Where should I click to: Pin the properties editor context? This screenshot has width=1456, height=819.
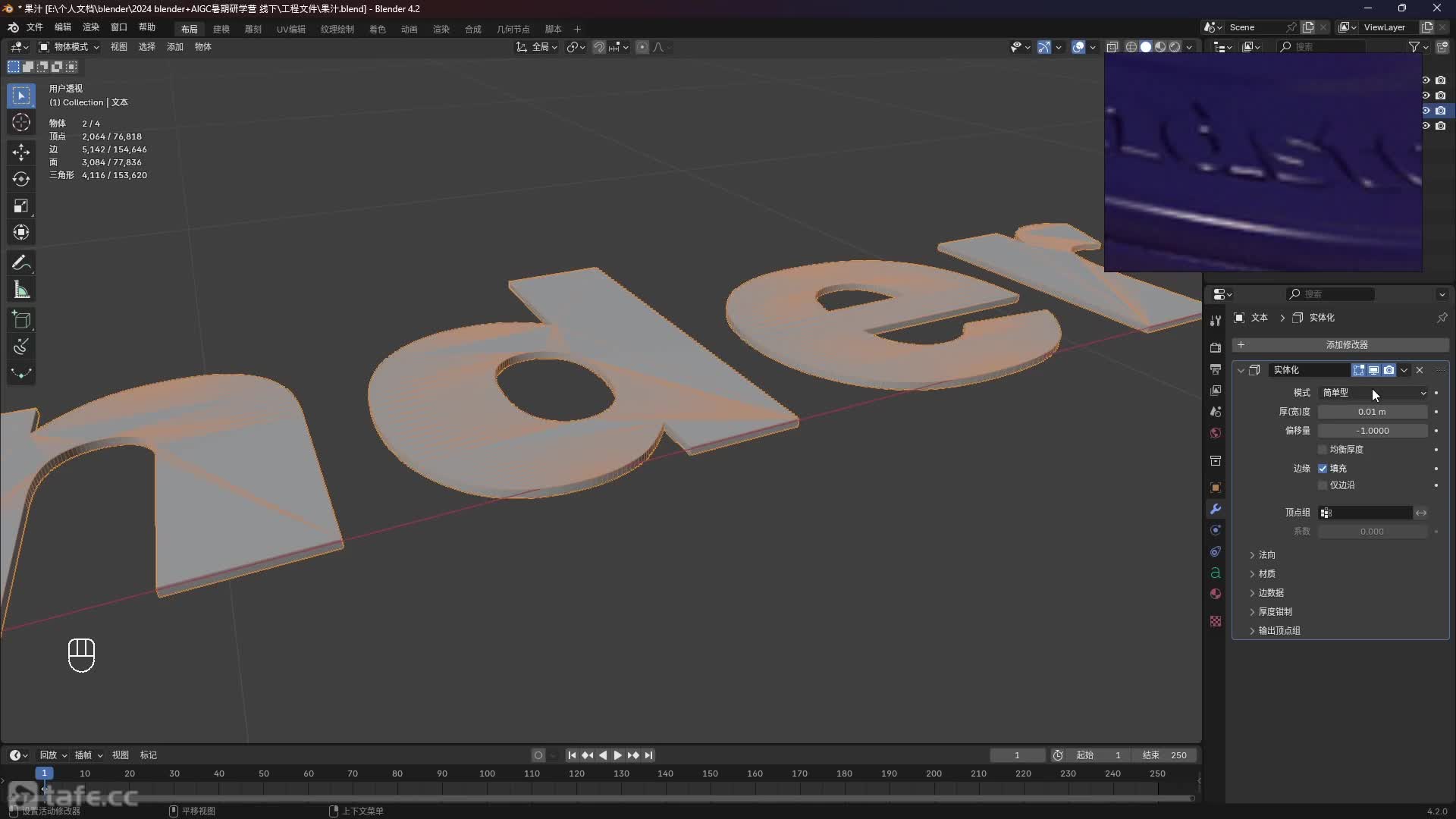(x=1442, y=318)
